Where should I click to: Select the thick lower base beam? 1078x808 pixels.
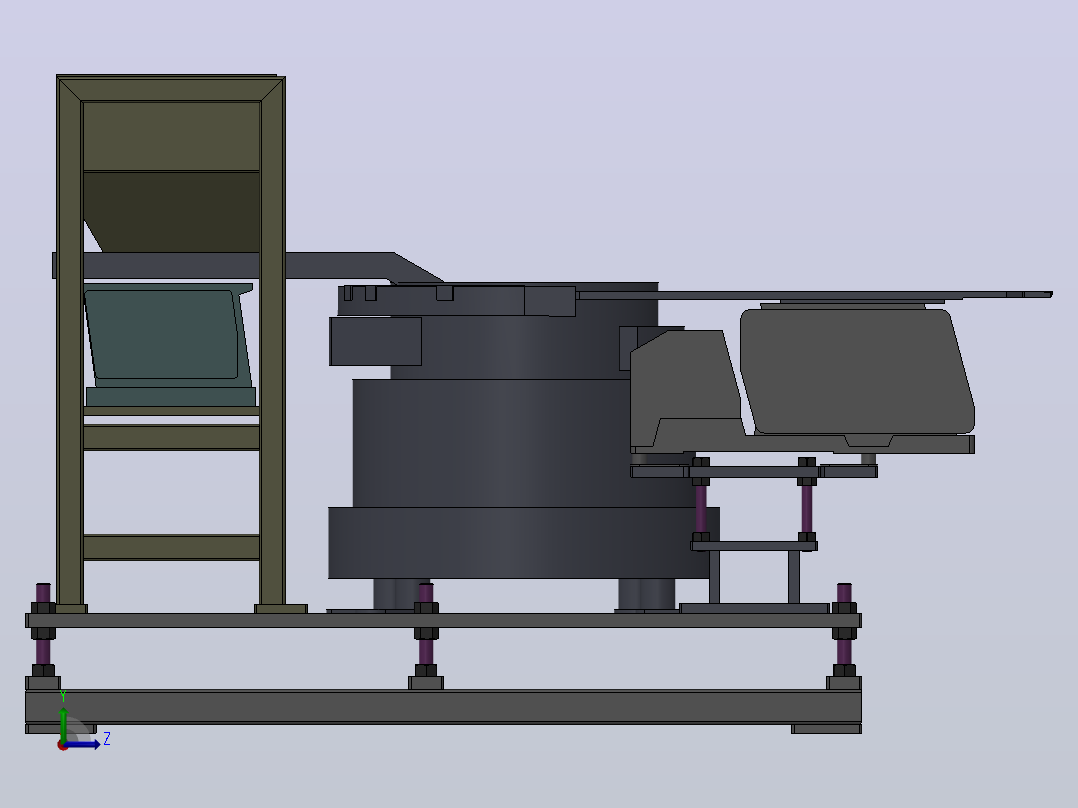click(443, 706)
